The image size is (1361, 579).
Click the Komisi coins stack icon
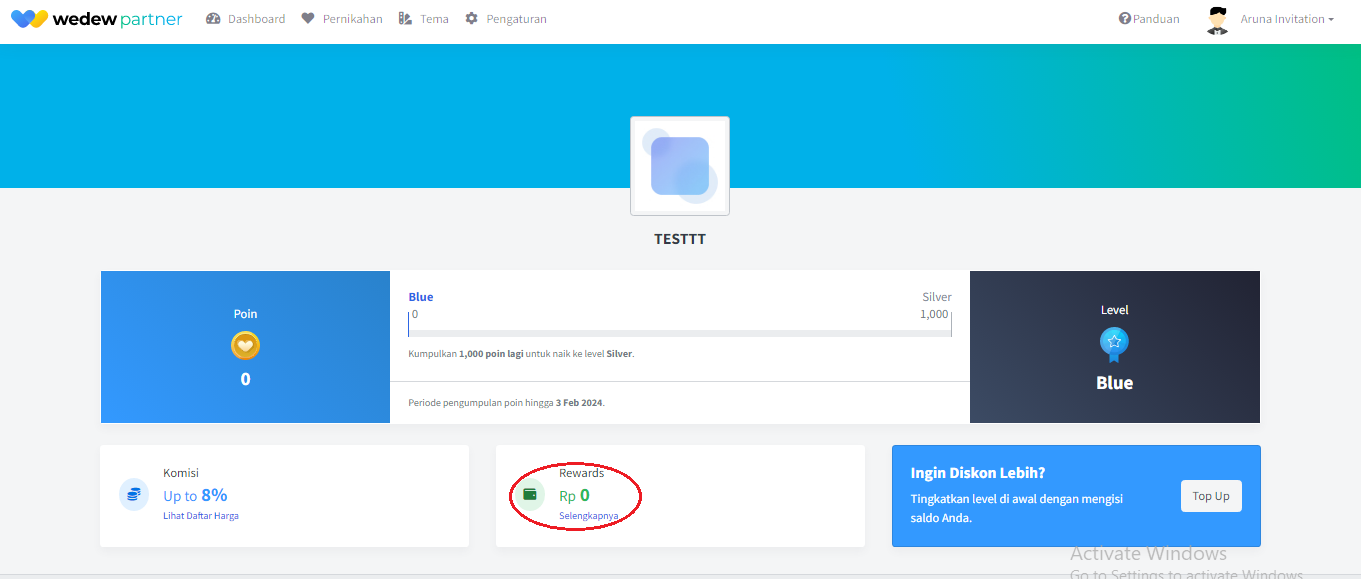point(134,494)
